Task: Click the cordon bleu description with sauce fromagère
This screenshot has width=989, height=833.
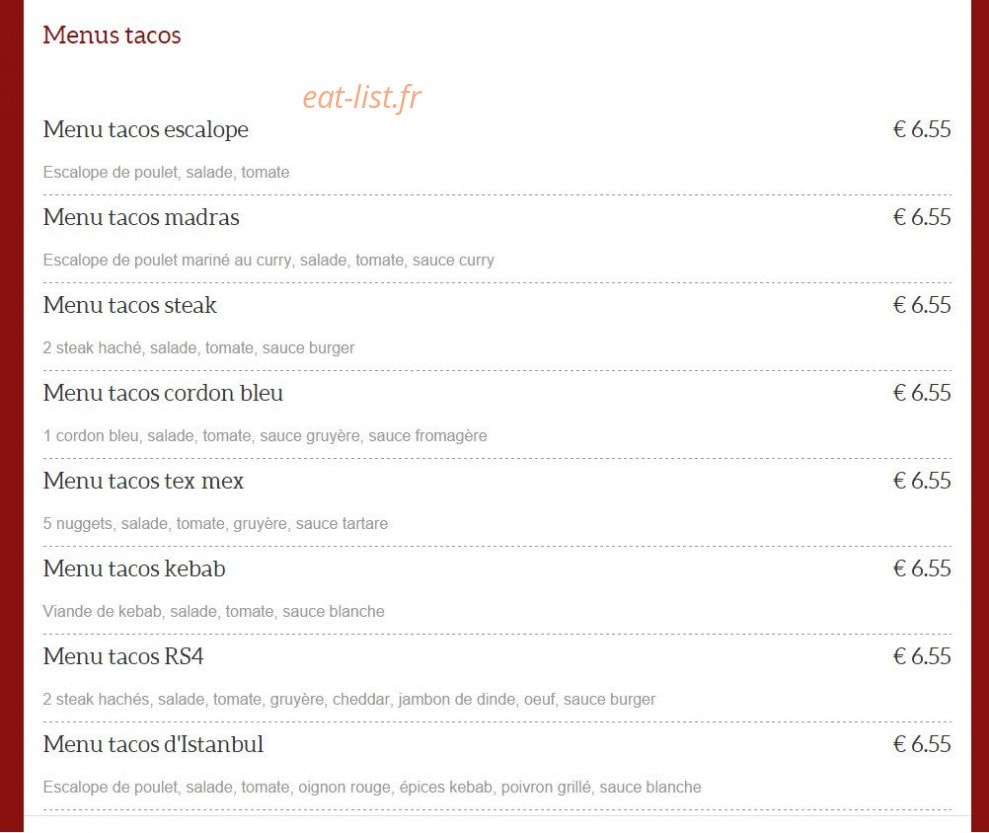Action: (x=265, y=436)
